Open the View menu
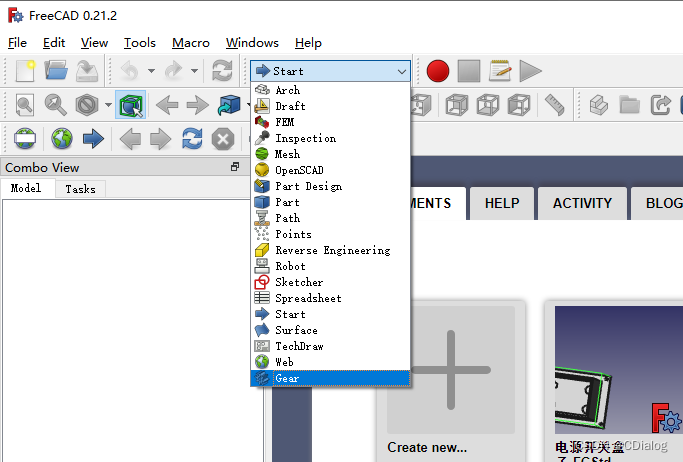 (x=94, y=43)
